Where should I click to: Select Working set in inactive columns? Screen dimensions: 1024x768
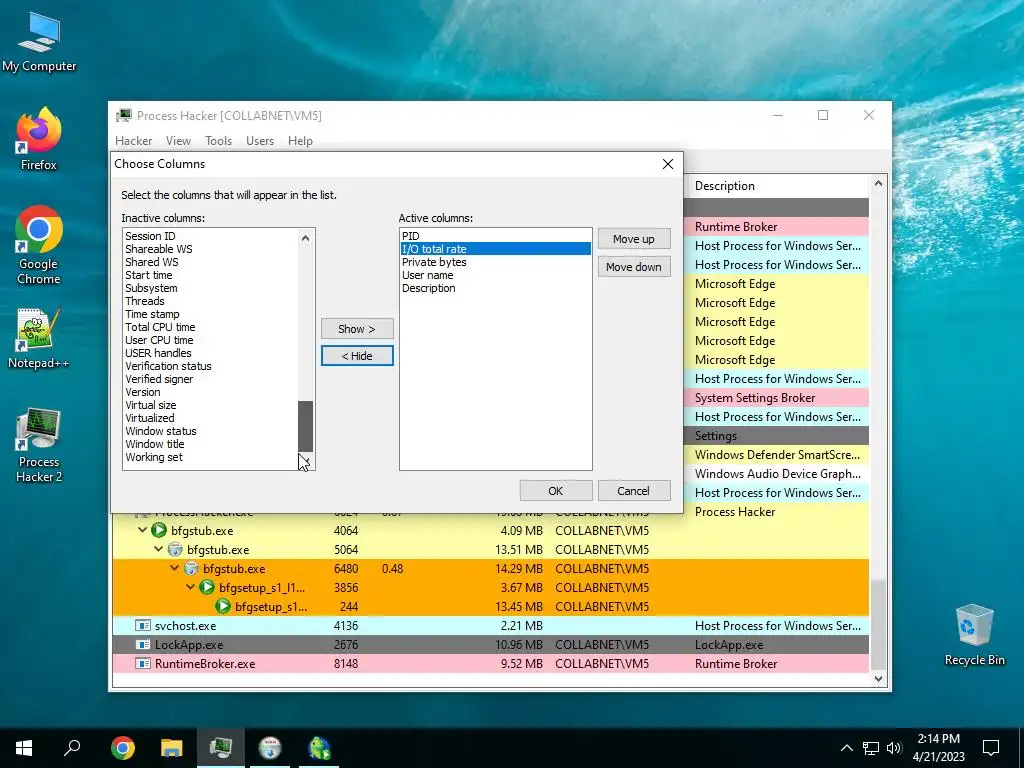[x=210, y=457]
